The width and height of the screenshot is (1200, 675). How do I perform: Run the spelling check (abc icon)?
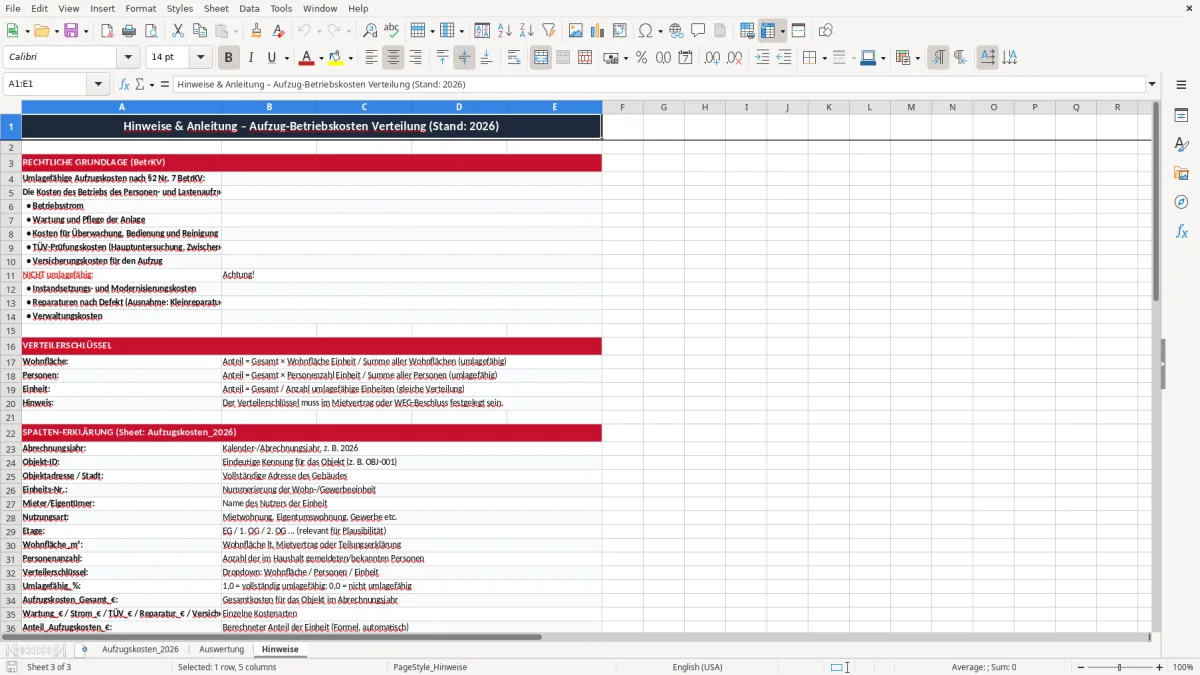[x=391, y=31]
